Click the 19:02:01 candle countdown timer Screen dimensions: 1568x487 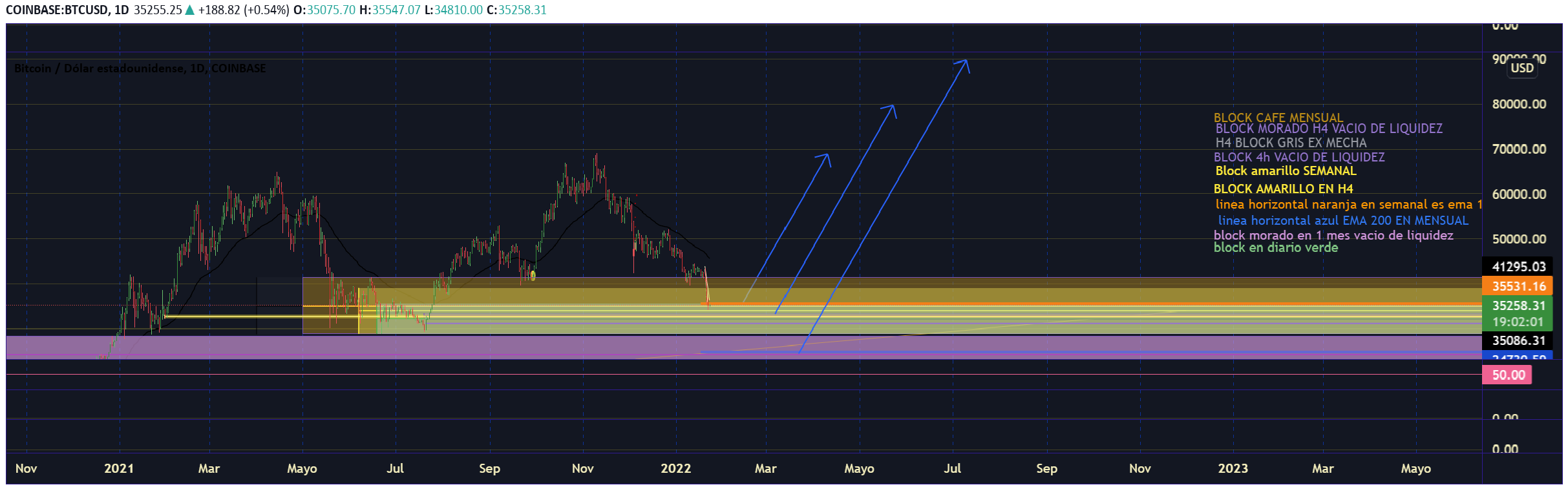click(1517, 322)
